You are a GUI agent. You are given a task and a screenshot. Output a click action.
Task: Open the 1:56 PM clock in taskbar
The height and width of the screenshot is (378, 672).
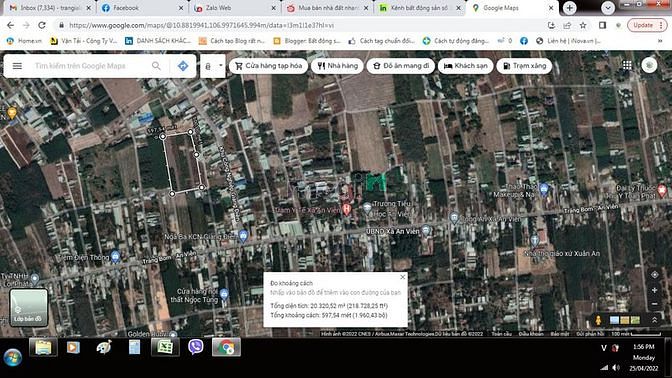pos(644,346)
